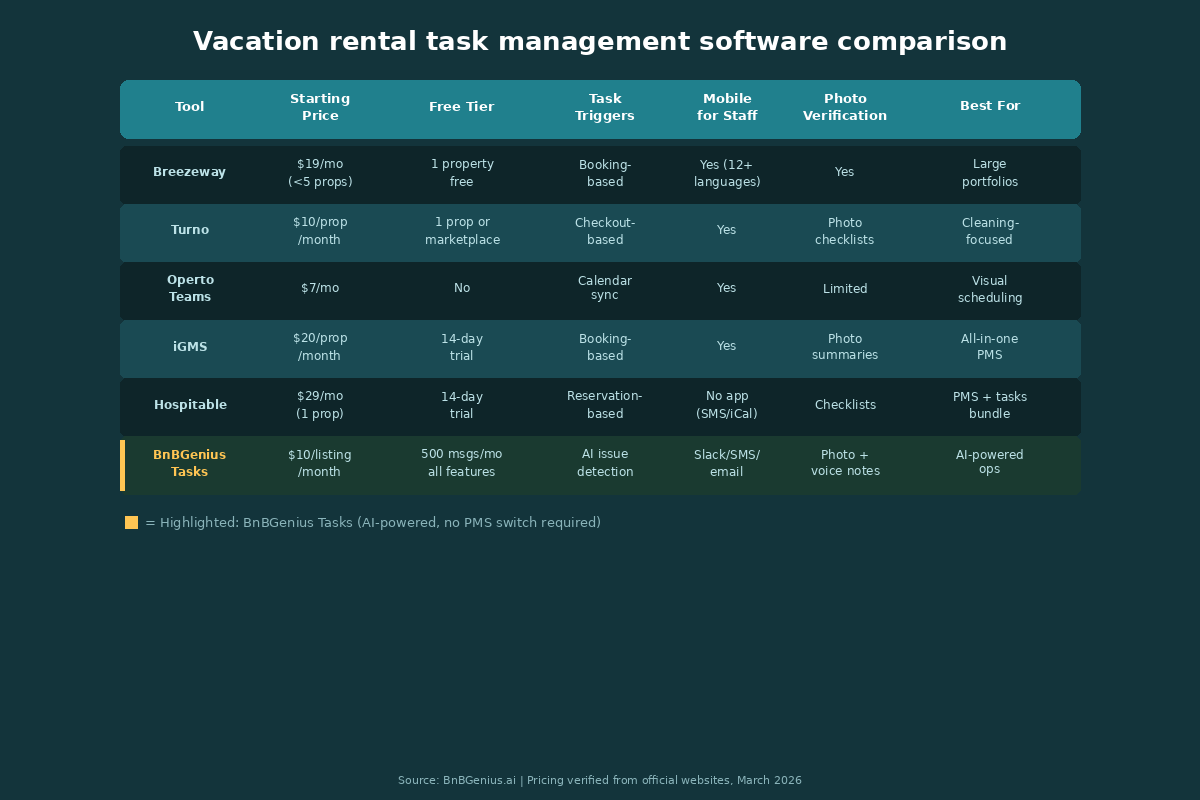Screen dimensions: 1200x800
Task: Click the 'Yes (12+ languages)' cell
Action: pyautogui.click(x=727, y=173)
